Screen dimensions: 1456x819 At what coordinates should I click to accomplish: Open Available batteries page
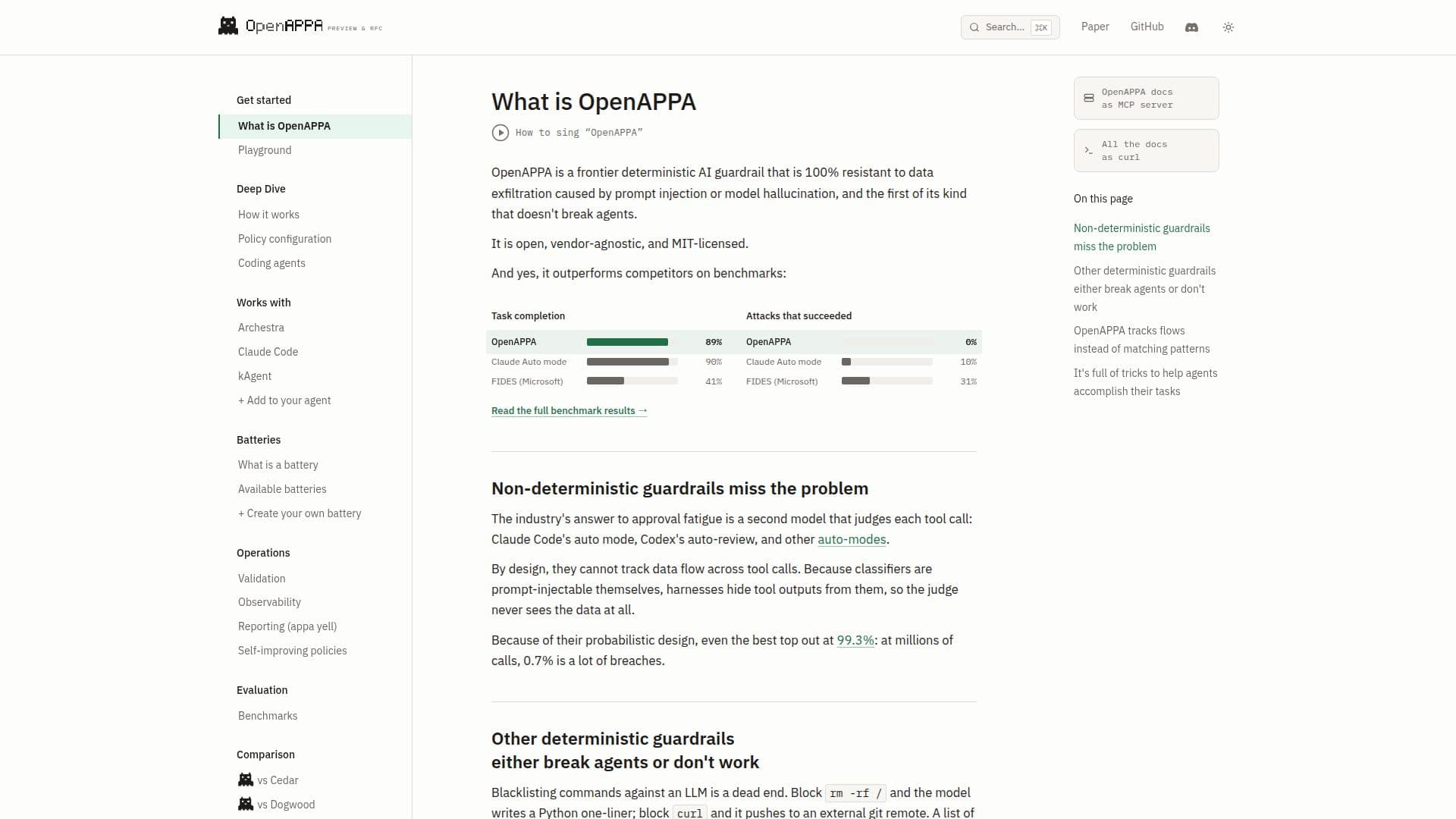pos(282,489)
